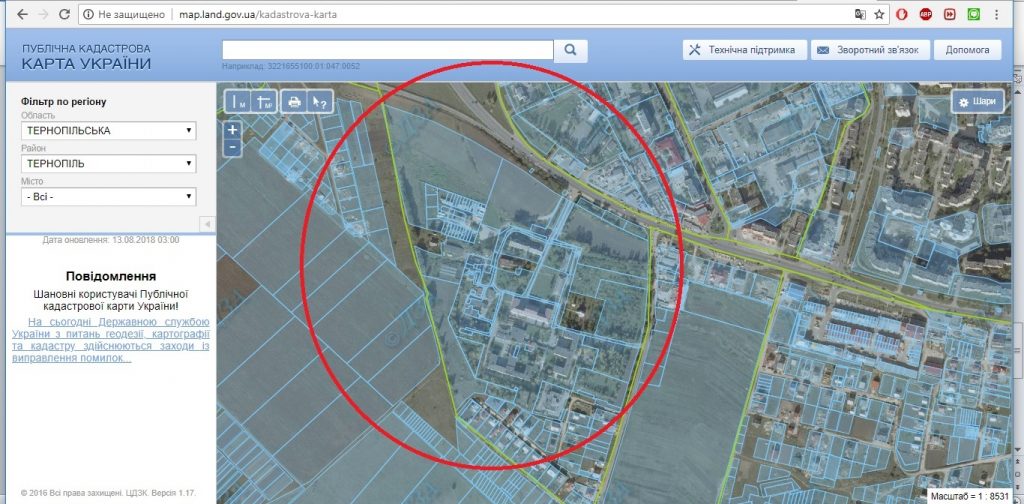Reload the page in the browser
The image size is (1024, 504).
[65, 15]
